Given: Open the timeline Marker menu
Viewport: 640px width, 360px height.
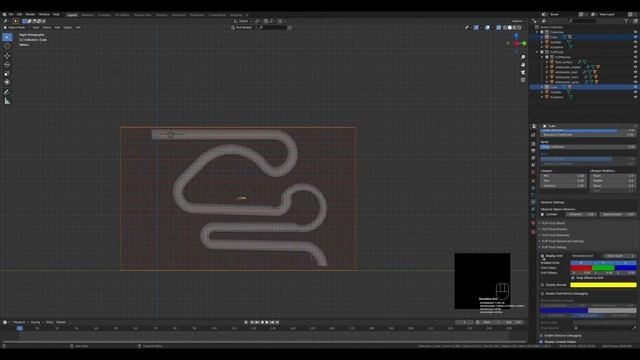Looking at the screenshot, I should [x=61, y=322].
